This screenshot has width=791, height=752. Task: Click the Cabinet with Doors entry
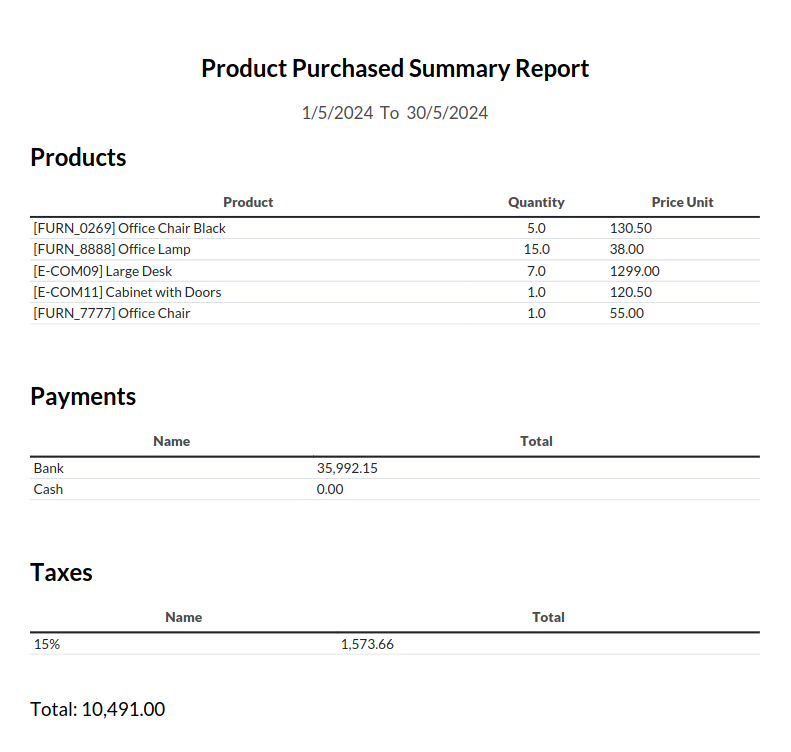[127, 292]
